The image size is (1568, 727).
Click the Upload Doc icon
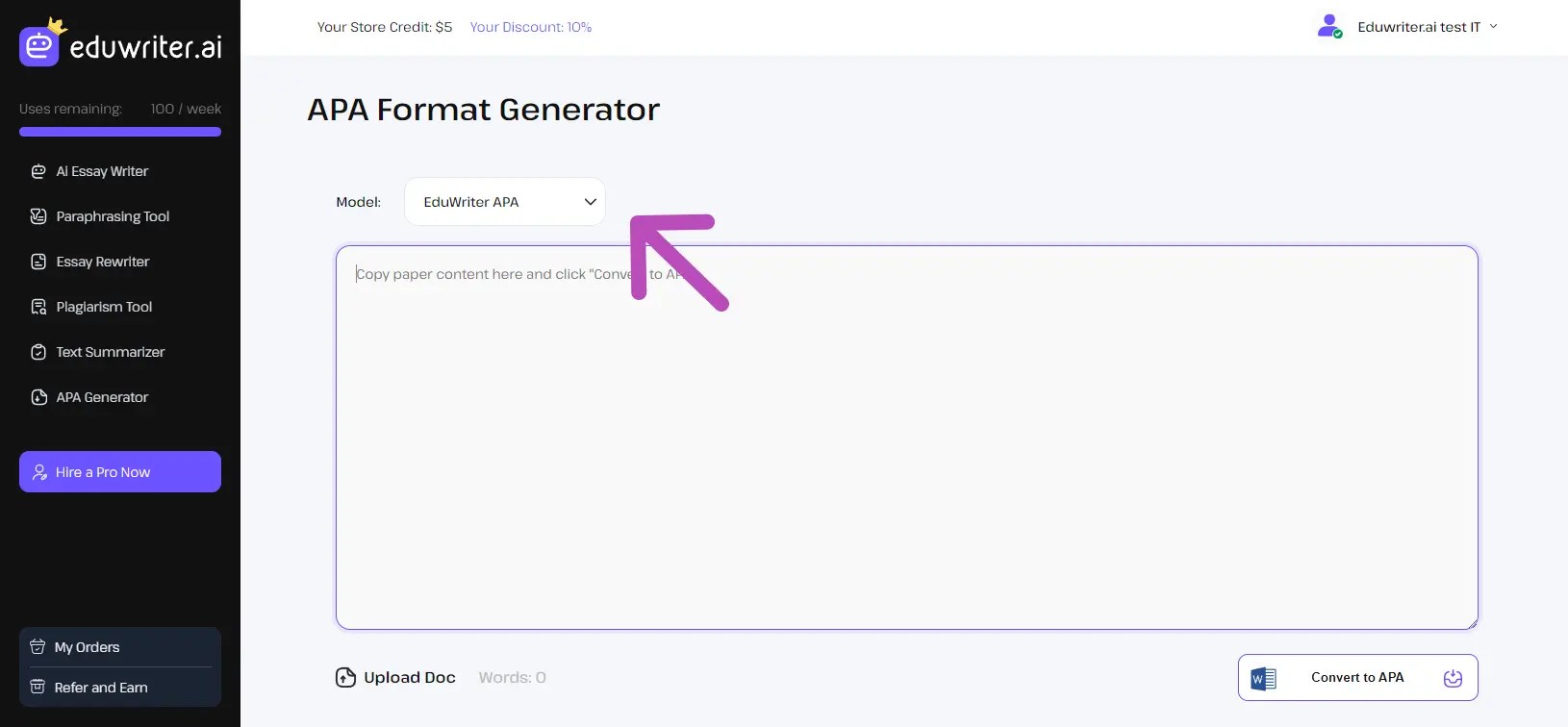tap(345, 677)
